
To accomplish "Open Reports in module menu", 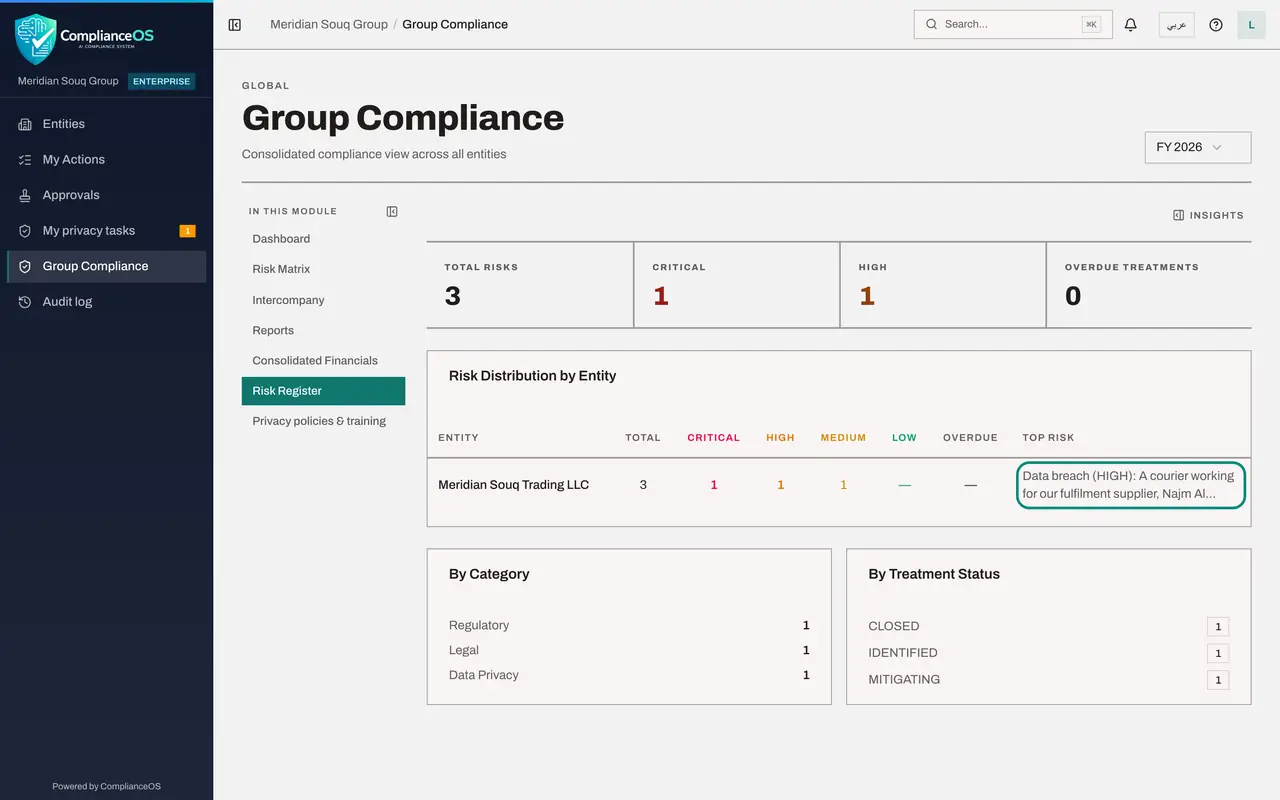I will [x=323, y=330].
